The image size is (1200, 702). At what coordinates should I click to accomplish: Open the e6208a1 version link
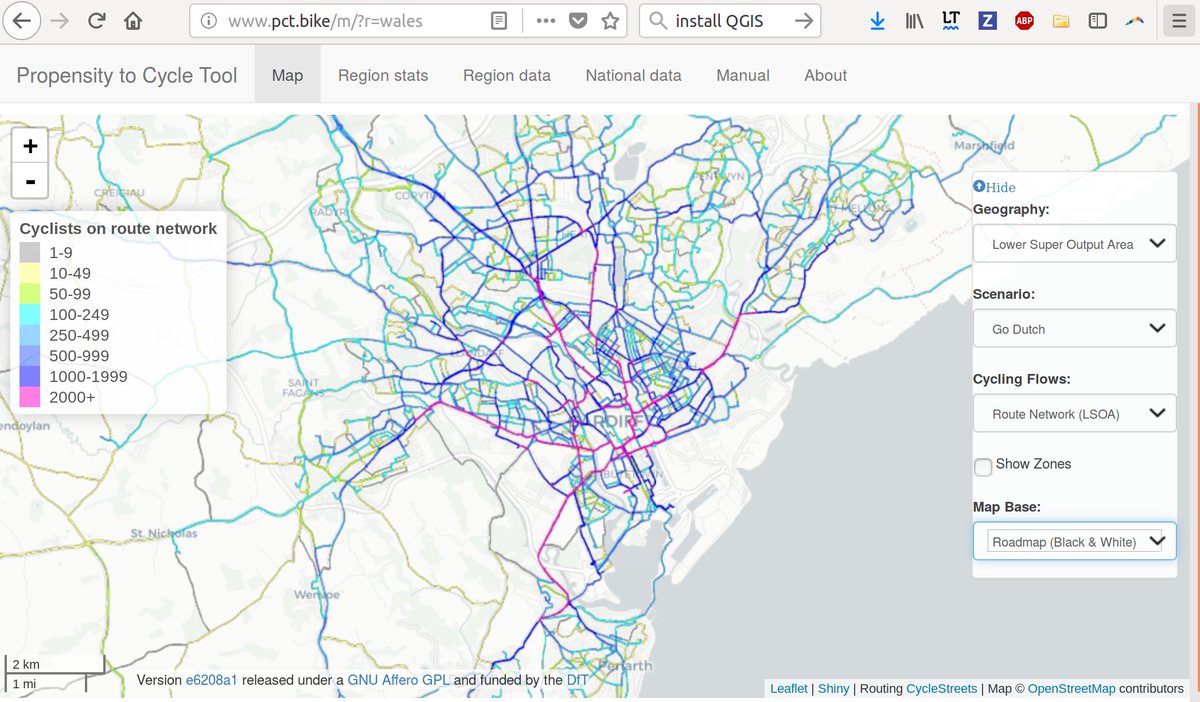pyautogui.click(x=212, y=681)
